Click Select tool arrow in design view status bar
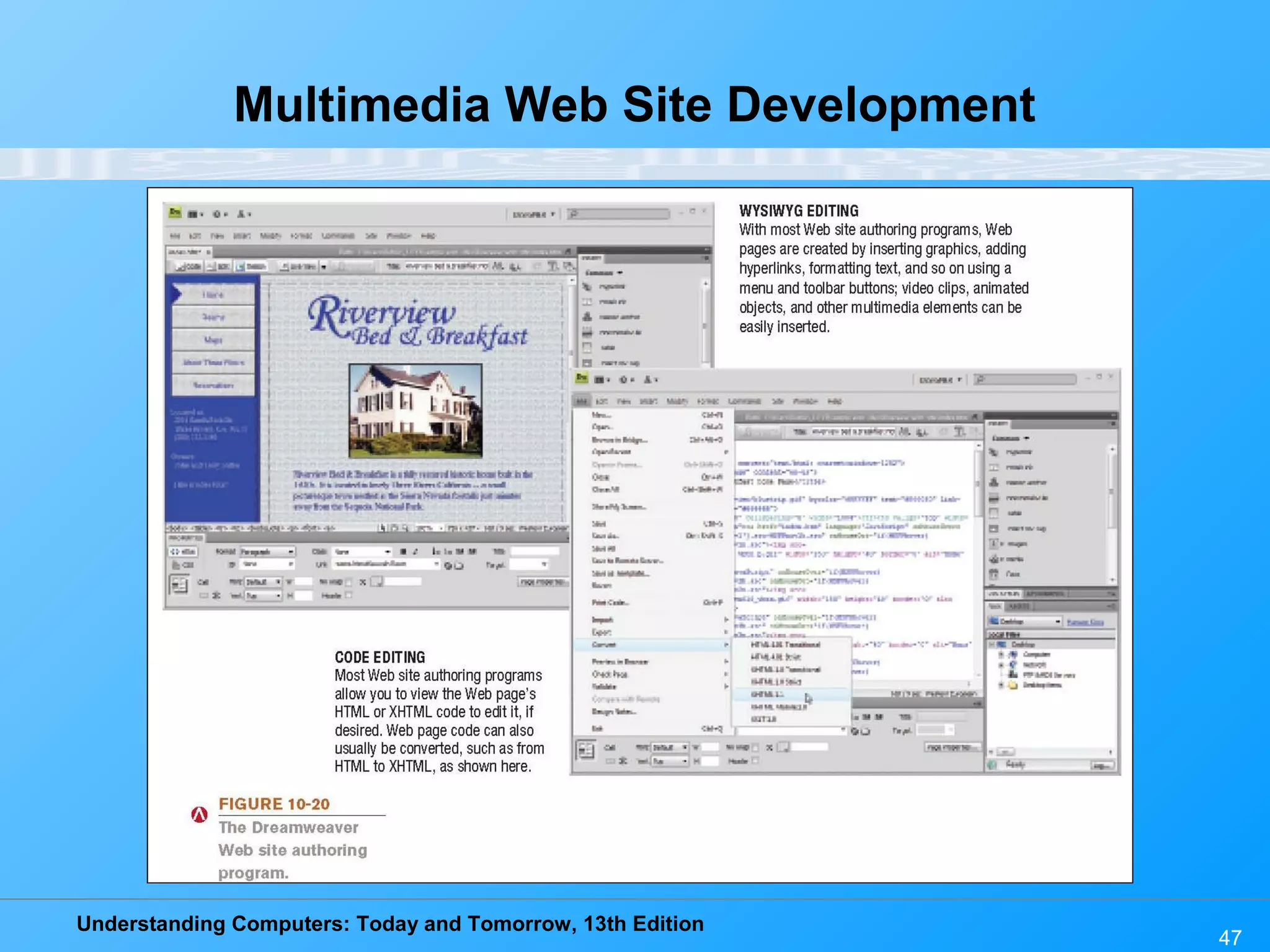 coord(383,528)
